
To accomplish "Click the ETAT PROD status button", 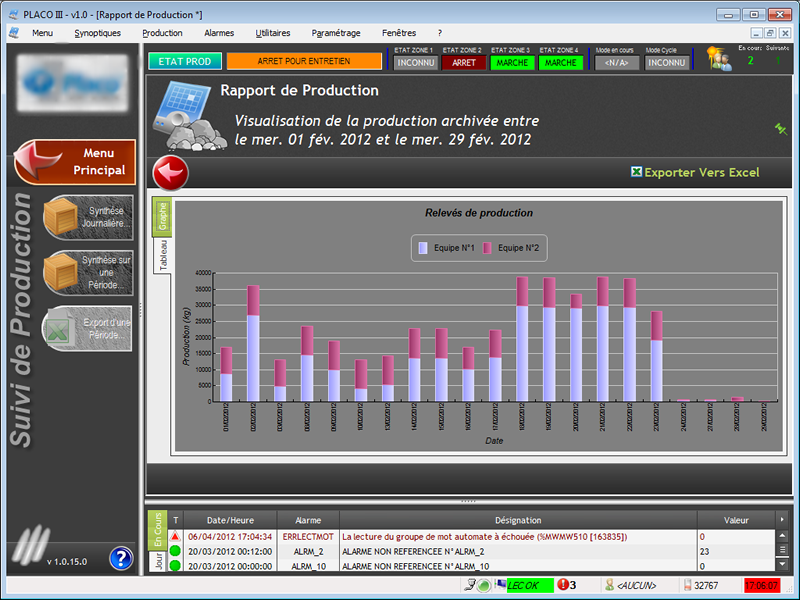I will pos(185,61).
